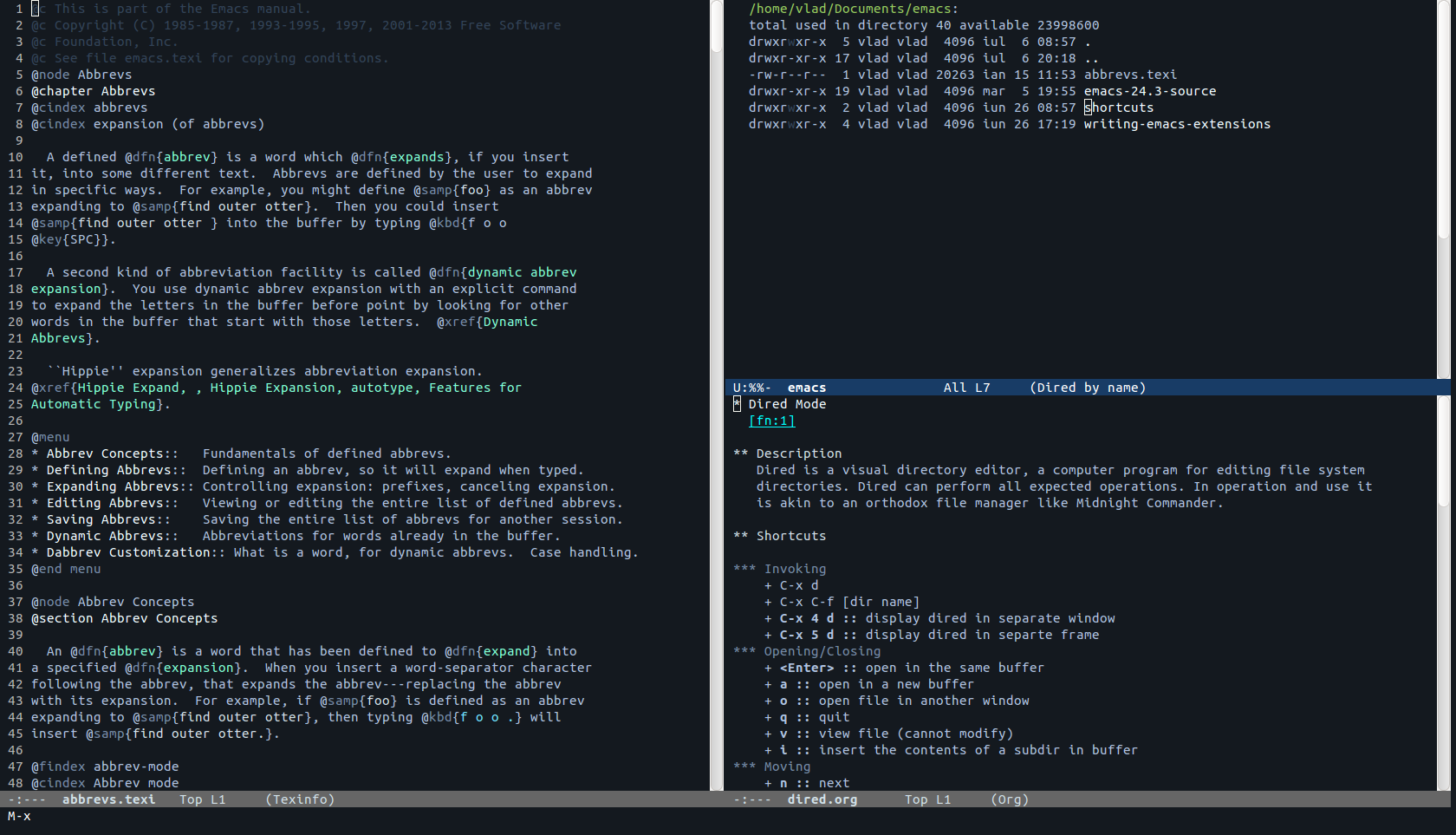Place cursor on '@node Abbrev Concepts' line
Viewport: 1456px width, 835px height.
(x=113, y=602)
